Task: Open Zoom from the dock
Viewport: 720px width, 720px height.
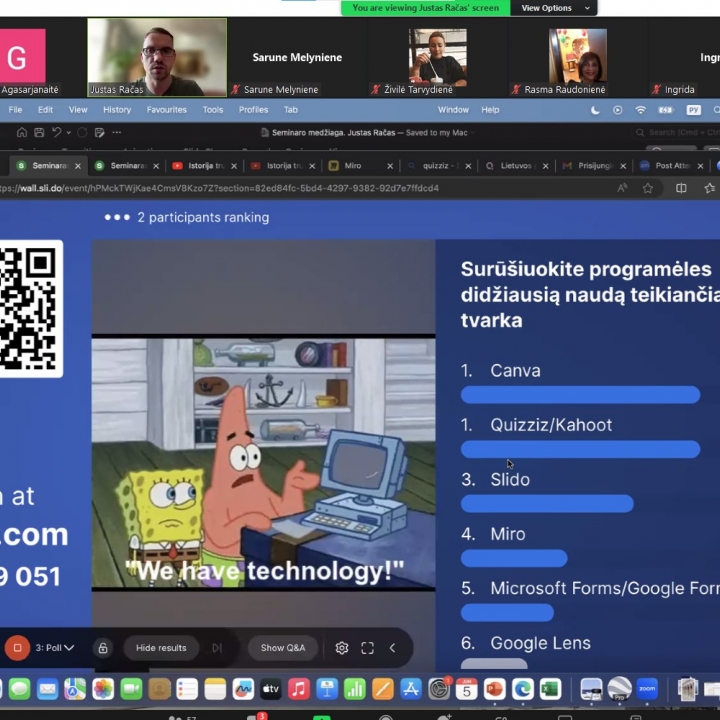Action: click(x=647, y=689)
